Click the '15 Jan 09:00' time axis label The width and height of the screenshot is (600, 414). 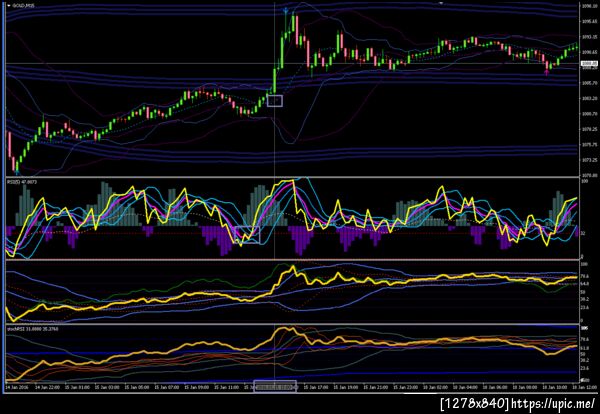point(197,387)
